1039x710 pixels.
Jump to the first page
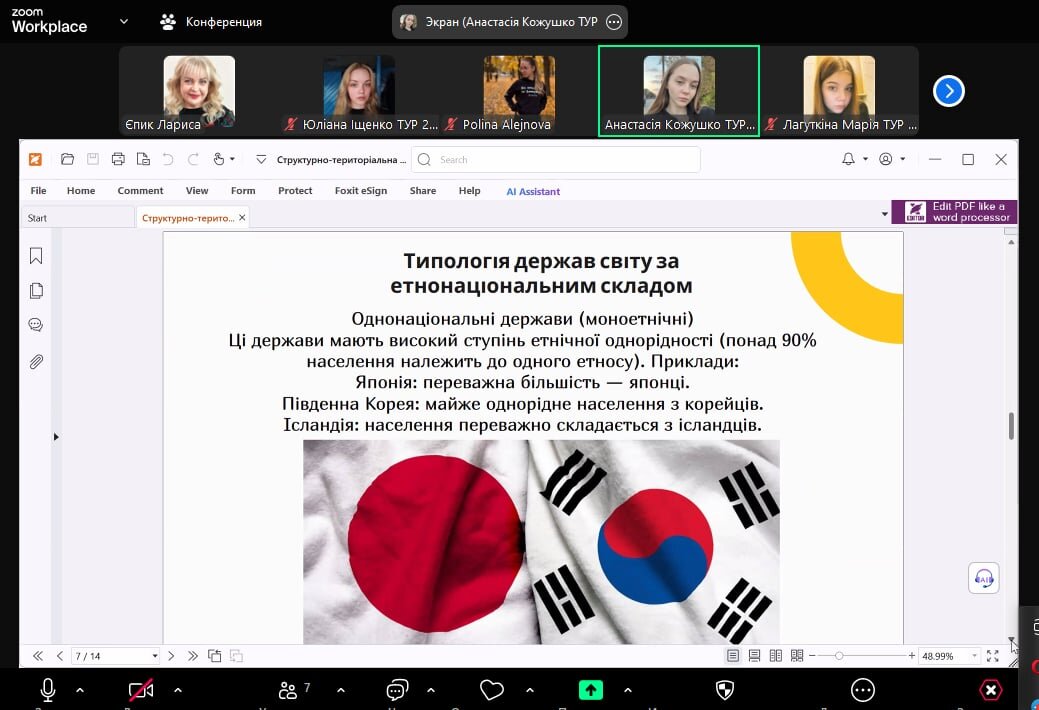click(38, 656)
